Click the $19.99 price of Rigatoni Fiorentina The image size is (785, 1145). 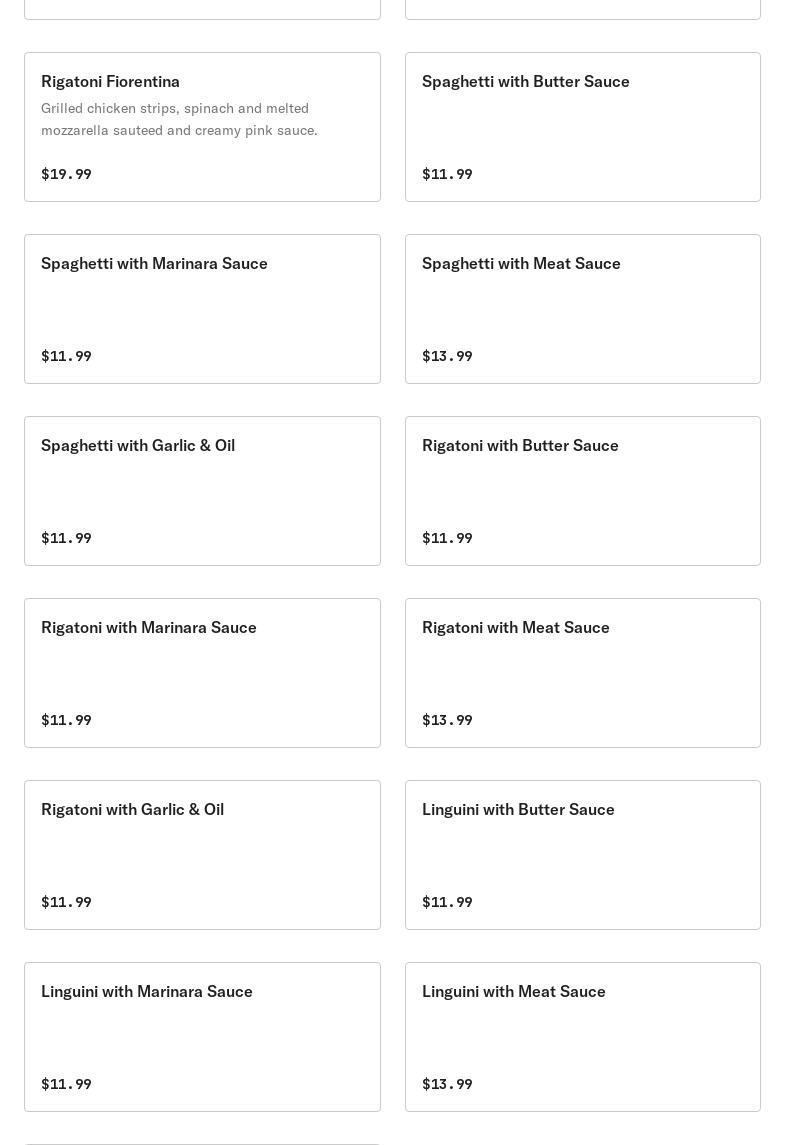[x=66, y=174]
